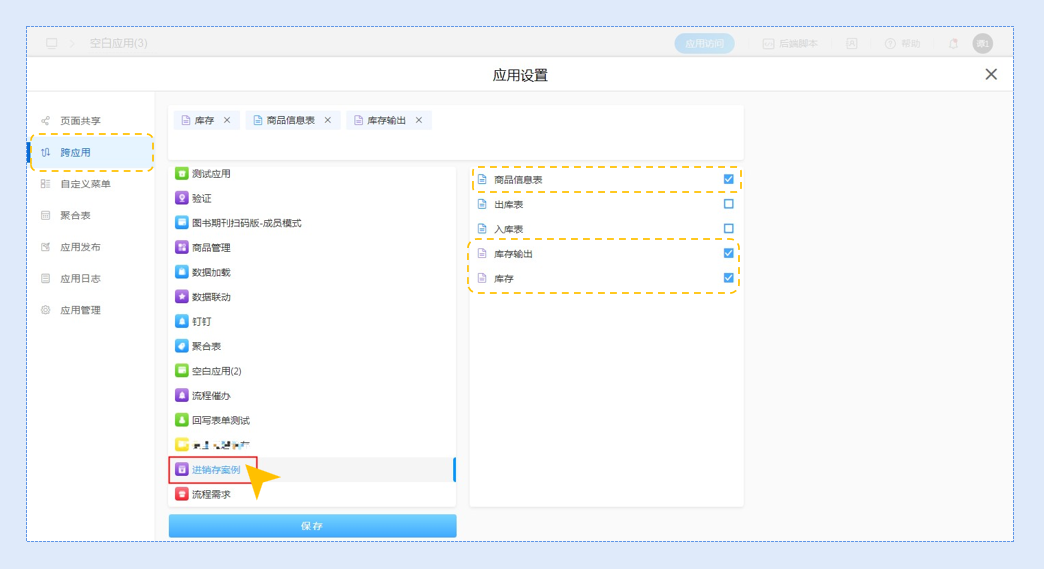
Task: Click the 钉钉 app icon
Action: [x=182, y=321]
